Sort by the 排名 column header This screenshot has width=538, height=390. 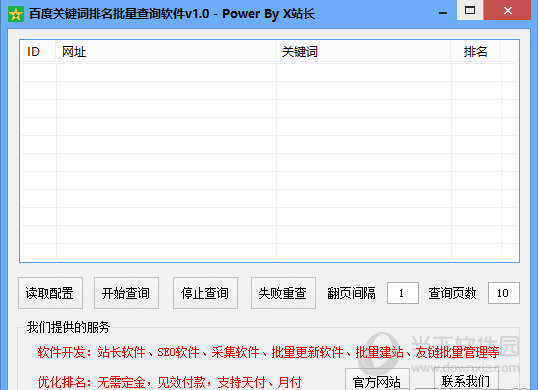[x=476, y=52]
